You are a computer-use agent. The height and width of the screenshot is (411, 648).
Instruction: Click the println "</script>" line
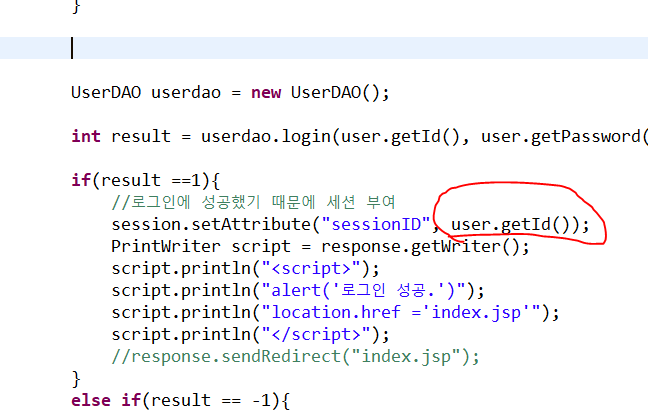coord(250,335)
